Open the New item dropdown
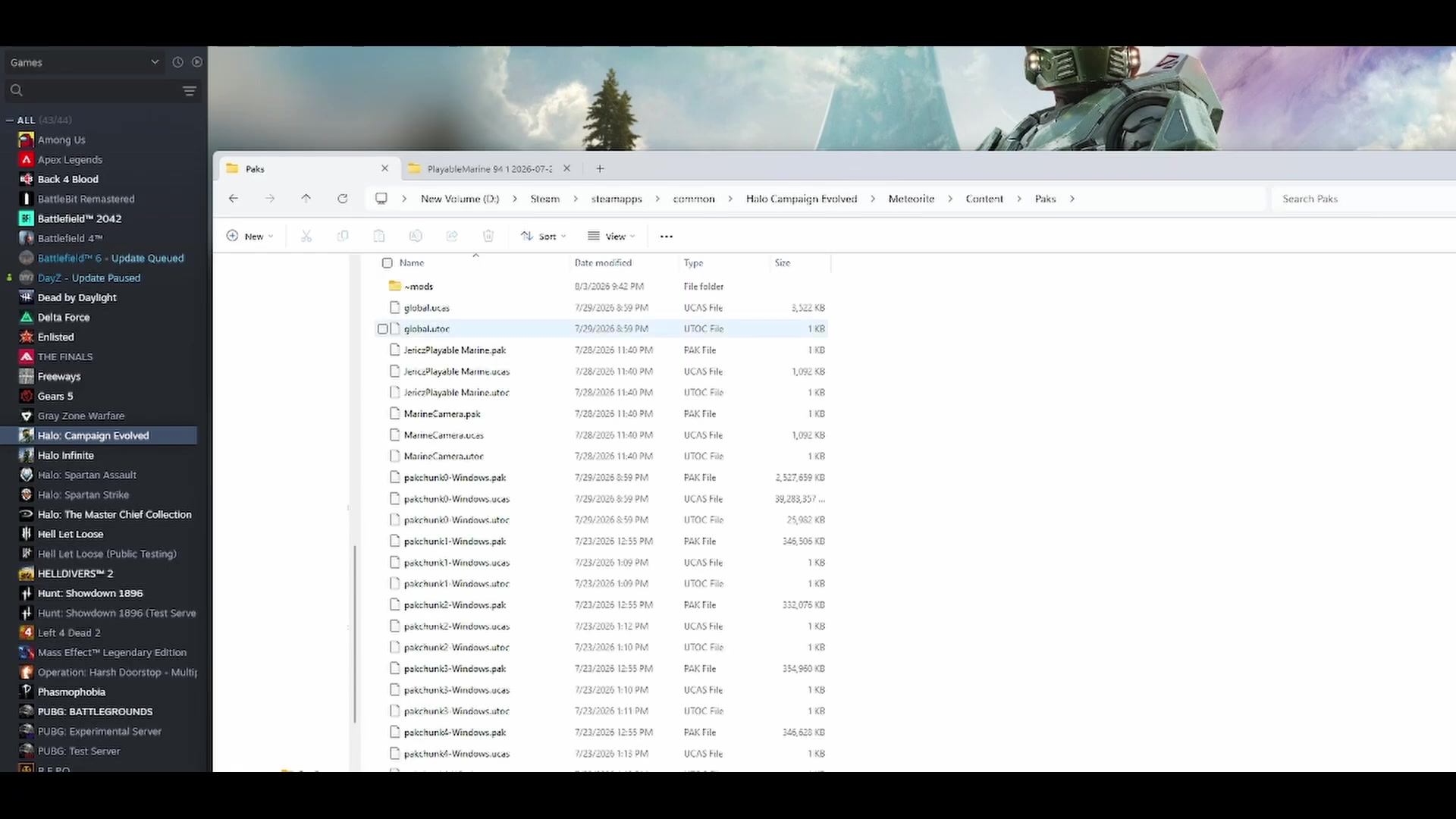 pyautogui.click(x=250, y=237)
